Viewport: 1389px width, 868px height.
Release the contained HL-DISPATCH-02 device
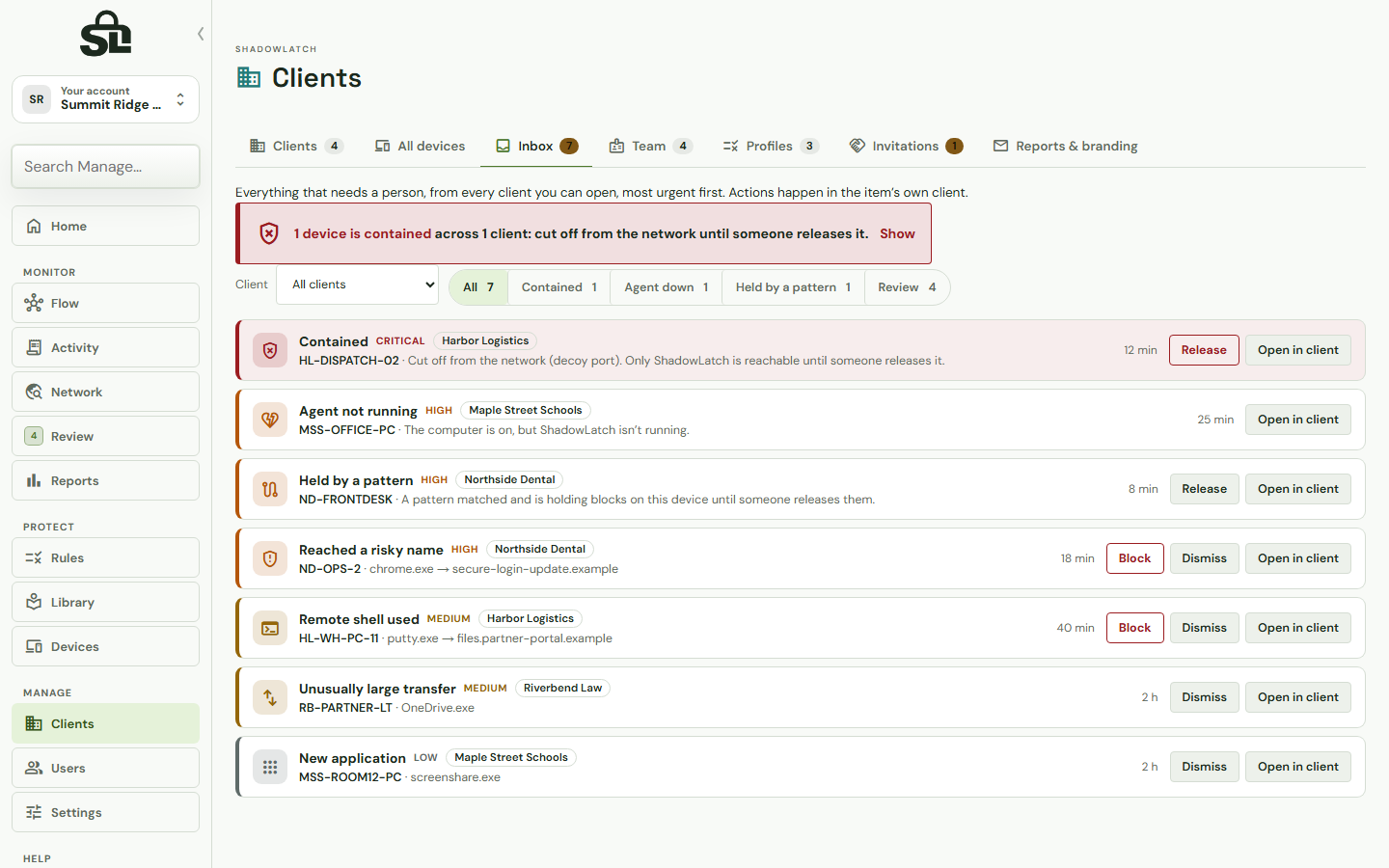[1204, 350]
